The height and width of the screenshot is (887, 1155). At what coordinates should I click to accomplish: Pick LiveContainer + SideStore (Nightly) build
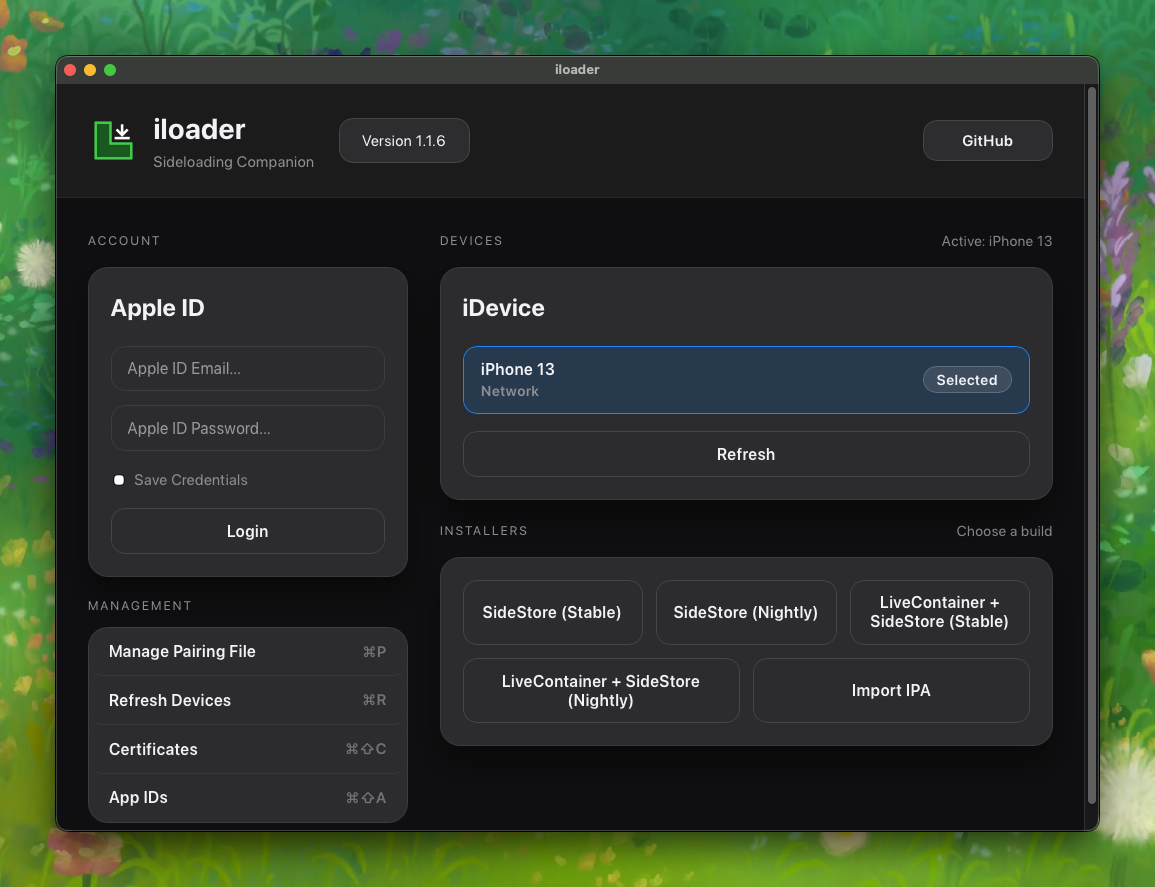(600, 690)
